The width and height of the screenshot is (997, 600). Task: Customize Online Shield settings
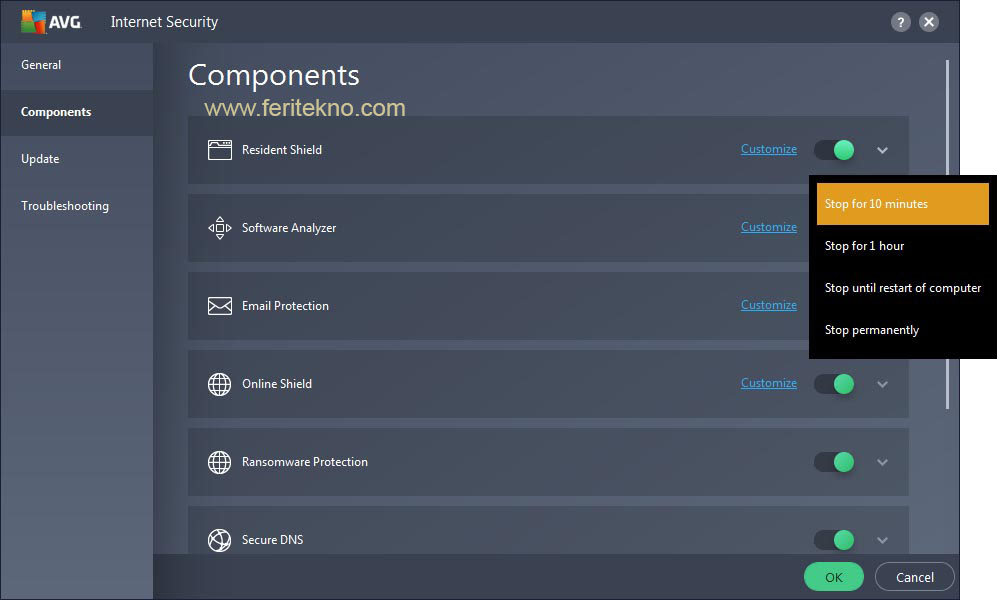tap(768, 384)
